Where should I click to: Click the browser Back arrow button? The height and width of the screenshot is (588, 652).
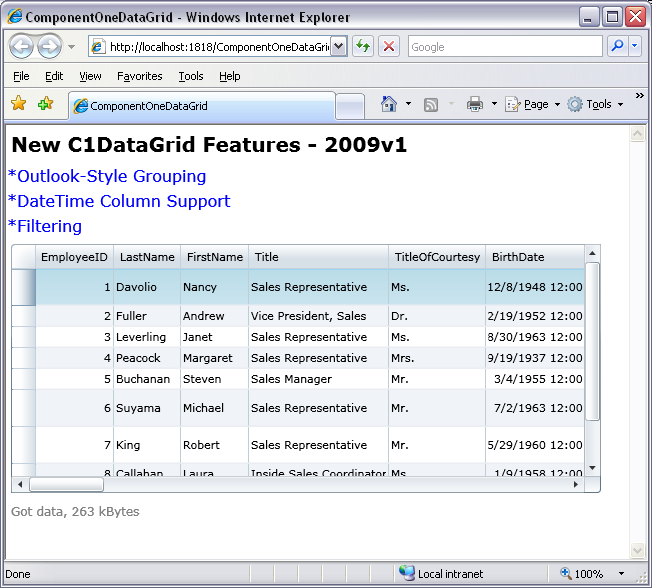tap(21, 47)
